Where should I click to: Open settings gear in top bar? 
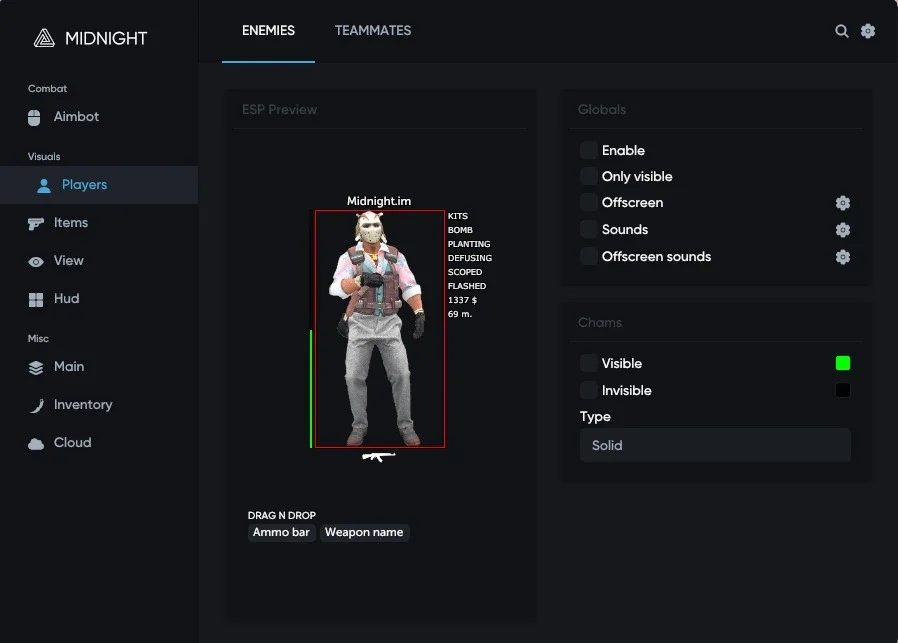coord(868,31)
